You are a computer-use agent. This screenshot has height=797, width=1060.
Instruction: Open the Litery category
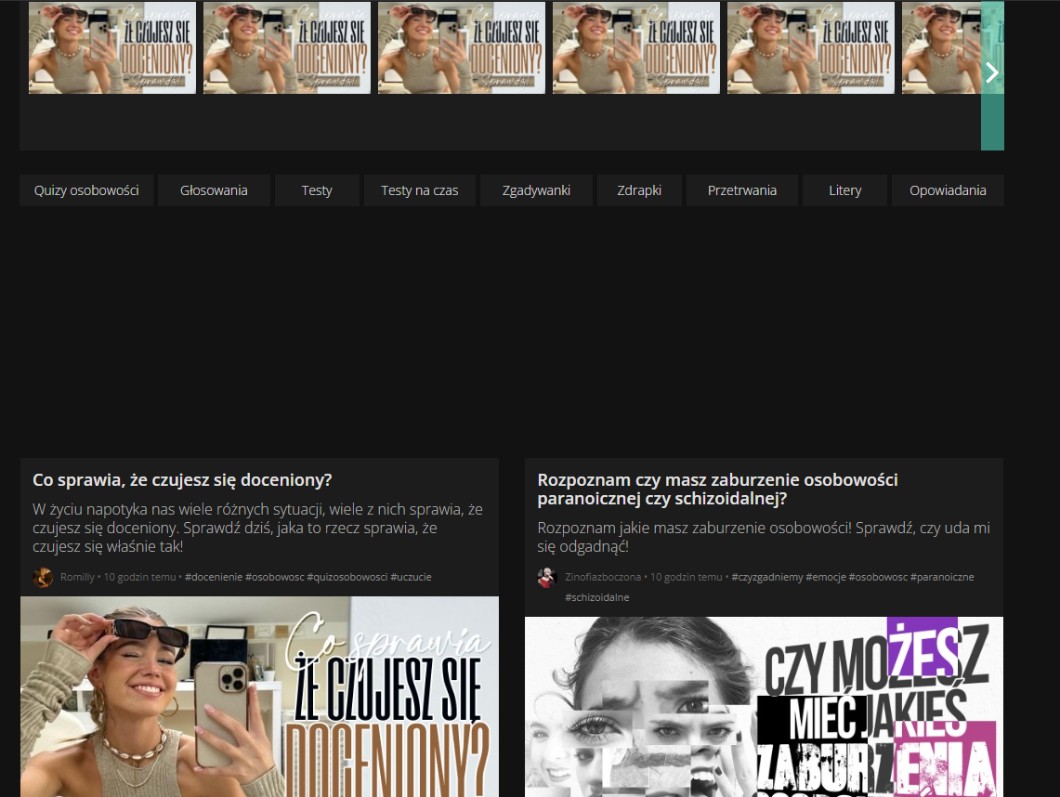coord(845,190)
